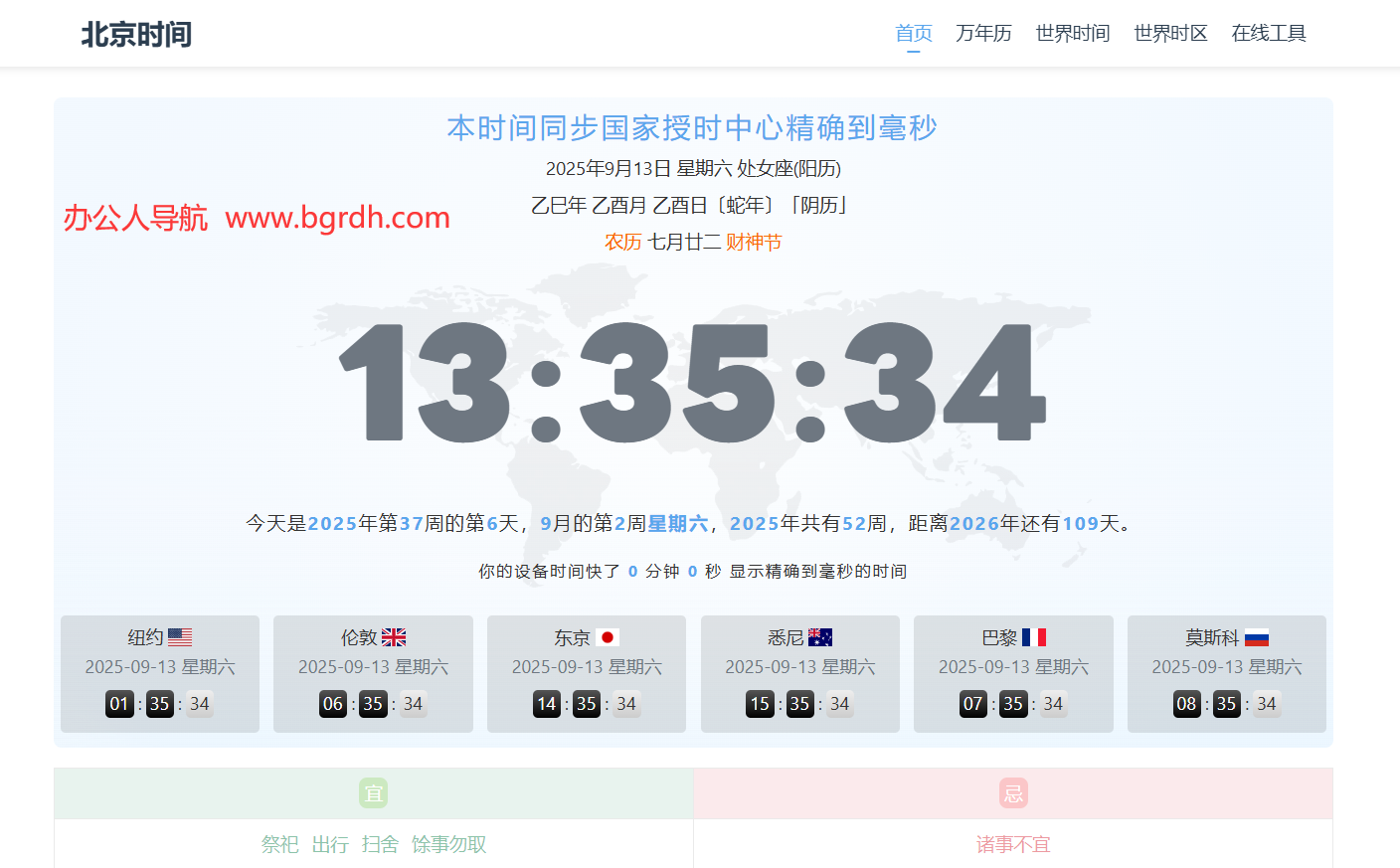The image size is (1400, 868).
Task: Click the 东京 time card
Action: click(587, 673)
